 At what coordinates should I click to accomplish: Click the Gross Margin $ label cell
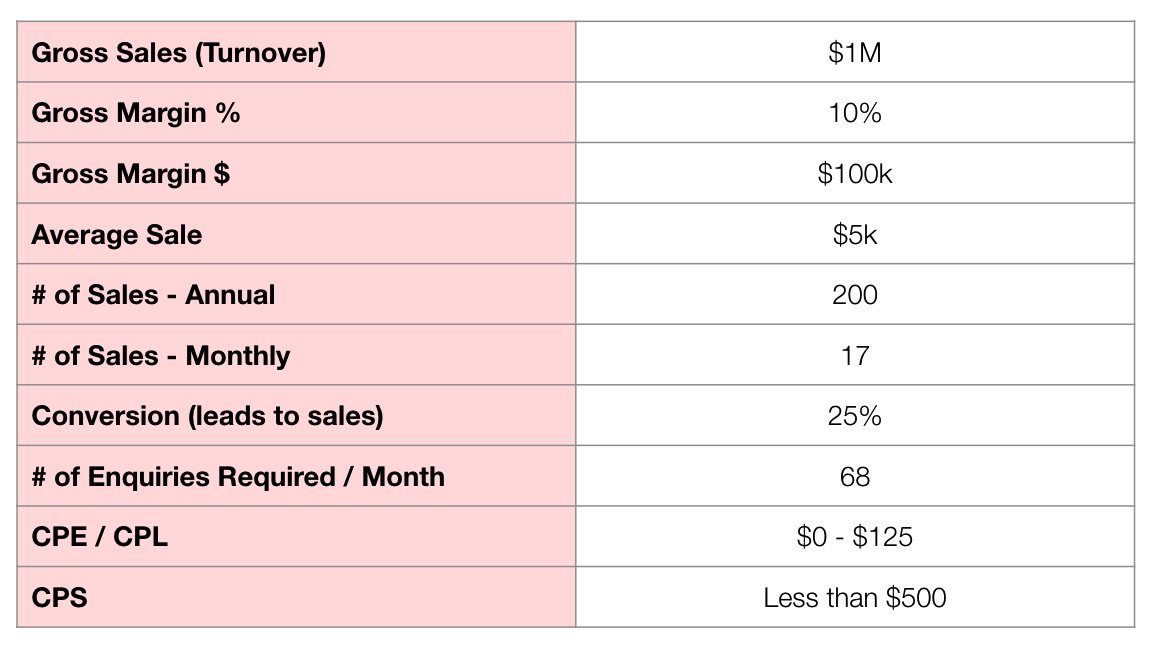click(131, 174)
